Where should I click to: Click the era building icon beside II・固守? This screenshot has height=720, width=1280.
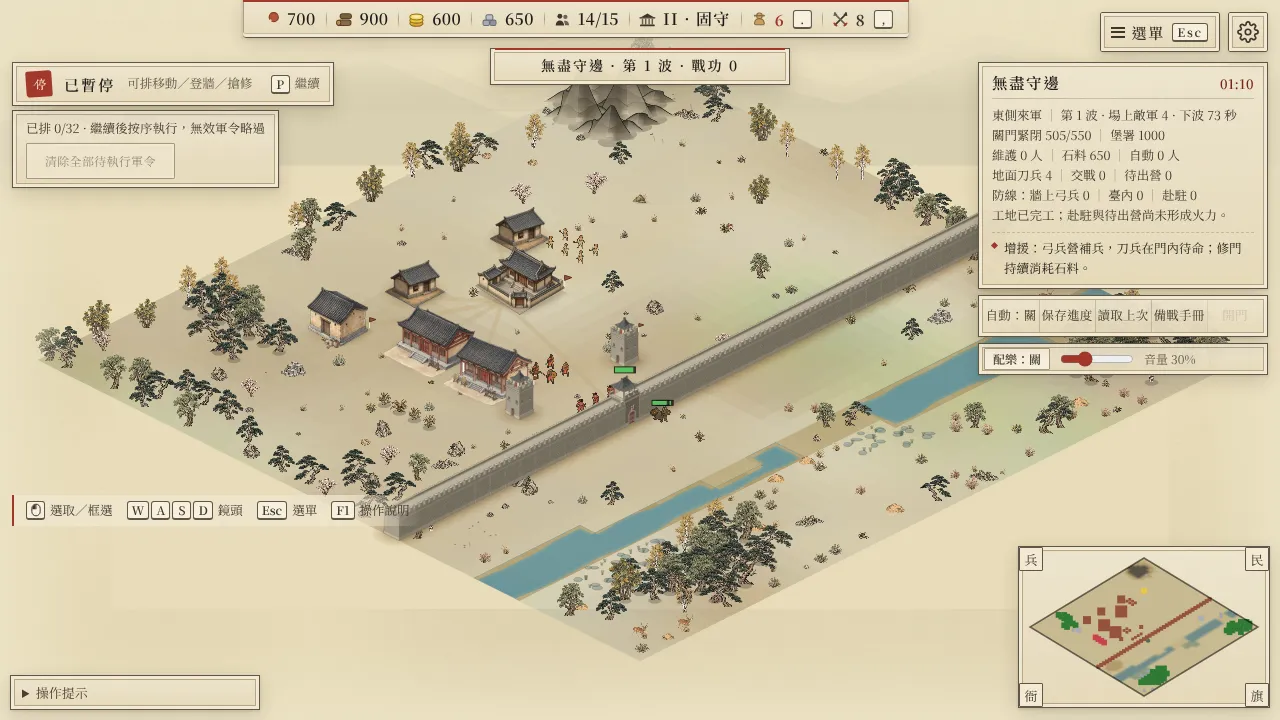point(647,19)
